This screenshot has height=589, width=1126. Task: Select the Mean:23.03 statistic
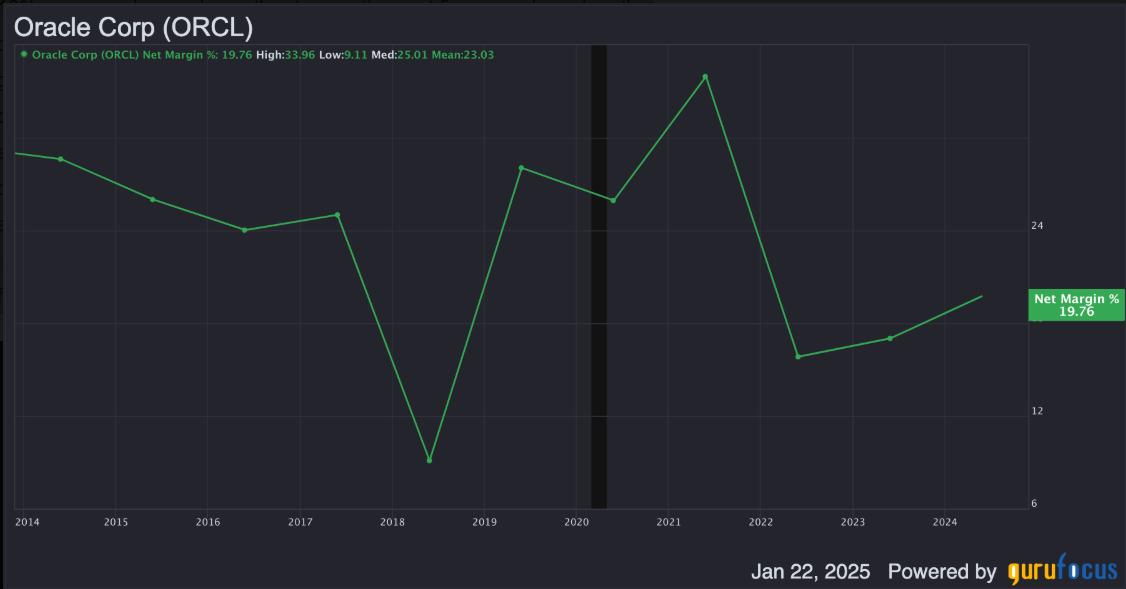coord(462,55)
